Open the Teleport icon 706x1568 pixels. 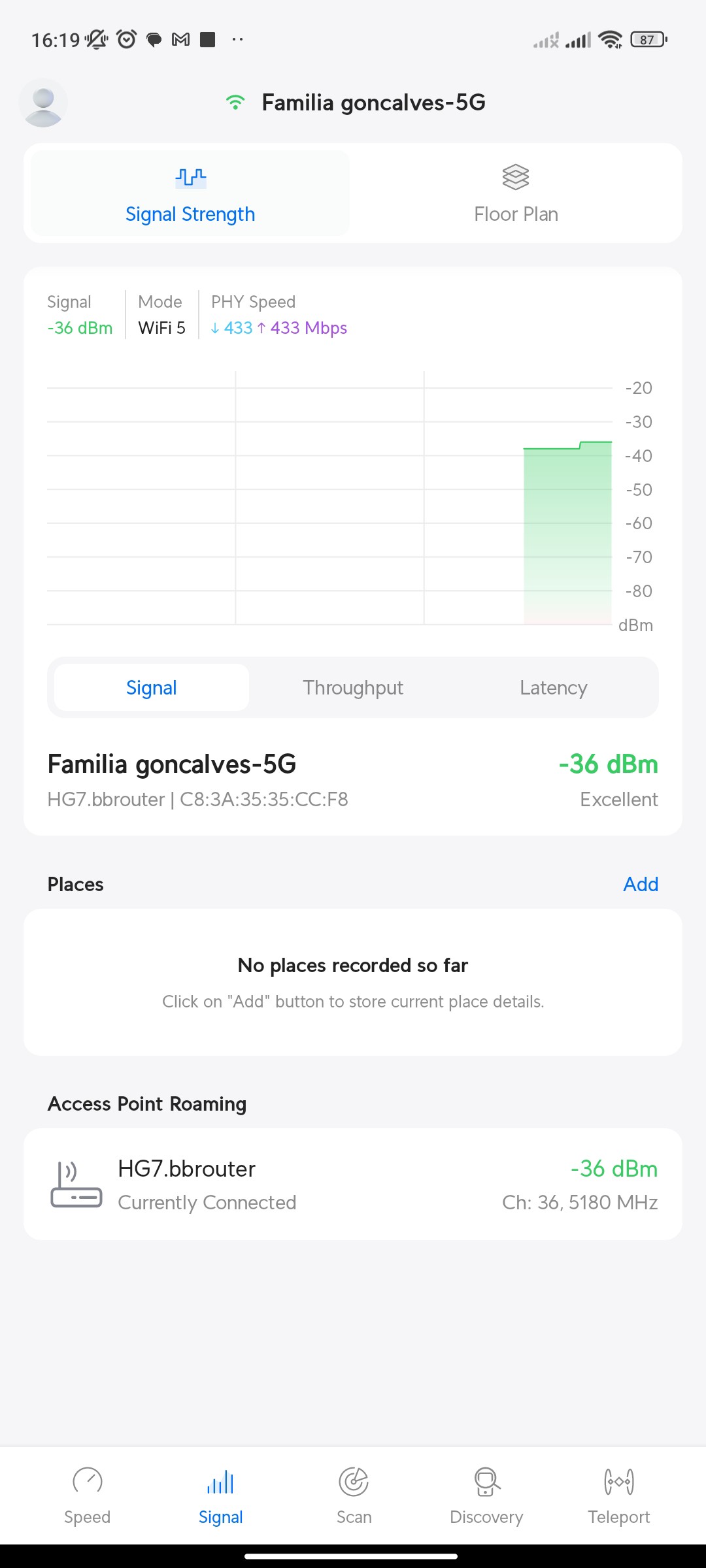(618, 1481)
